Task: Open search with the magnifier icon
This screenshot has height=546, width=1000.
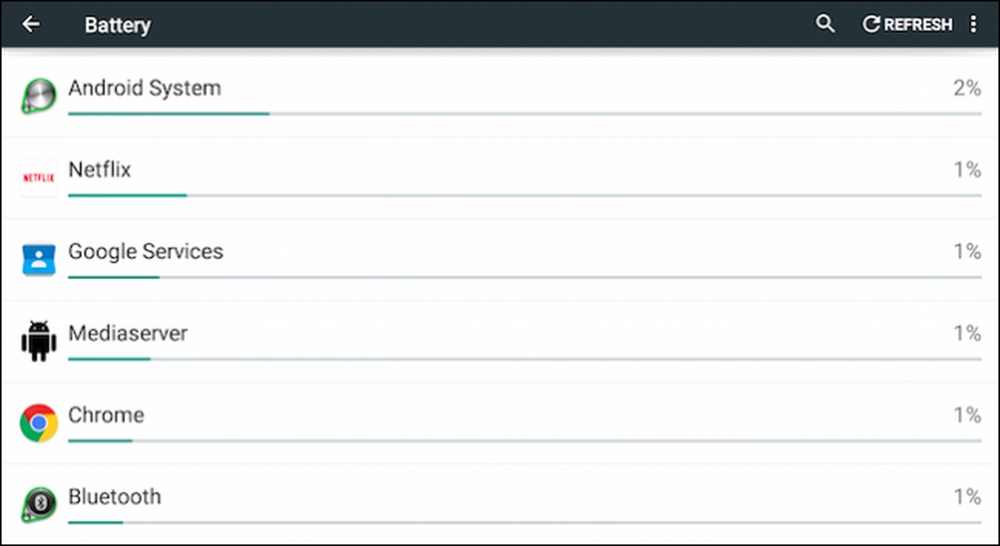Action: 825,24
